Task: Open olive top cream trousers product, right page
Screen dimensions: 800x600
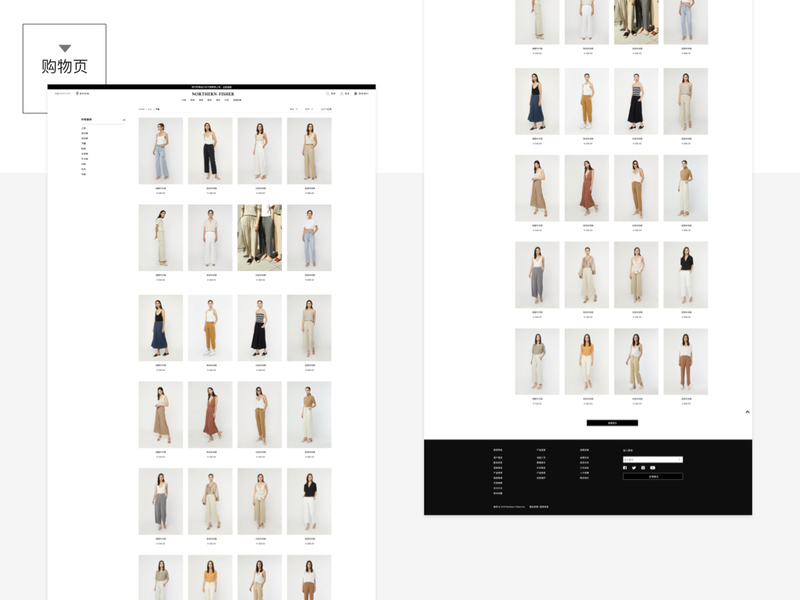Action: click(x=537, y=362)
